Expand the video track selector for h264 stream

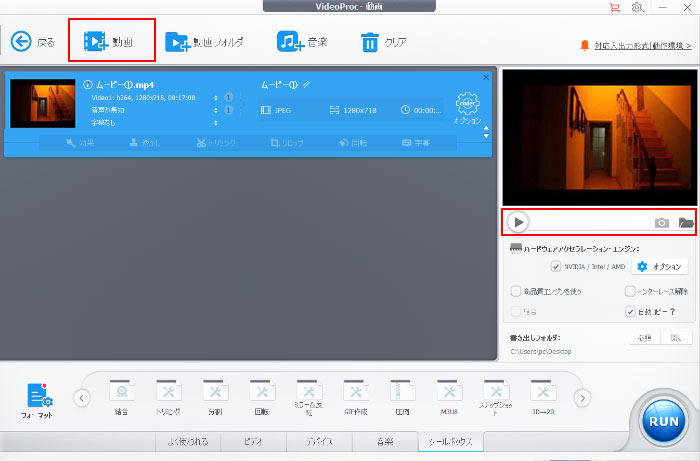216,98
